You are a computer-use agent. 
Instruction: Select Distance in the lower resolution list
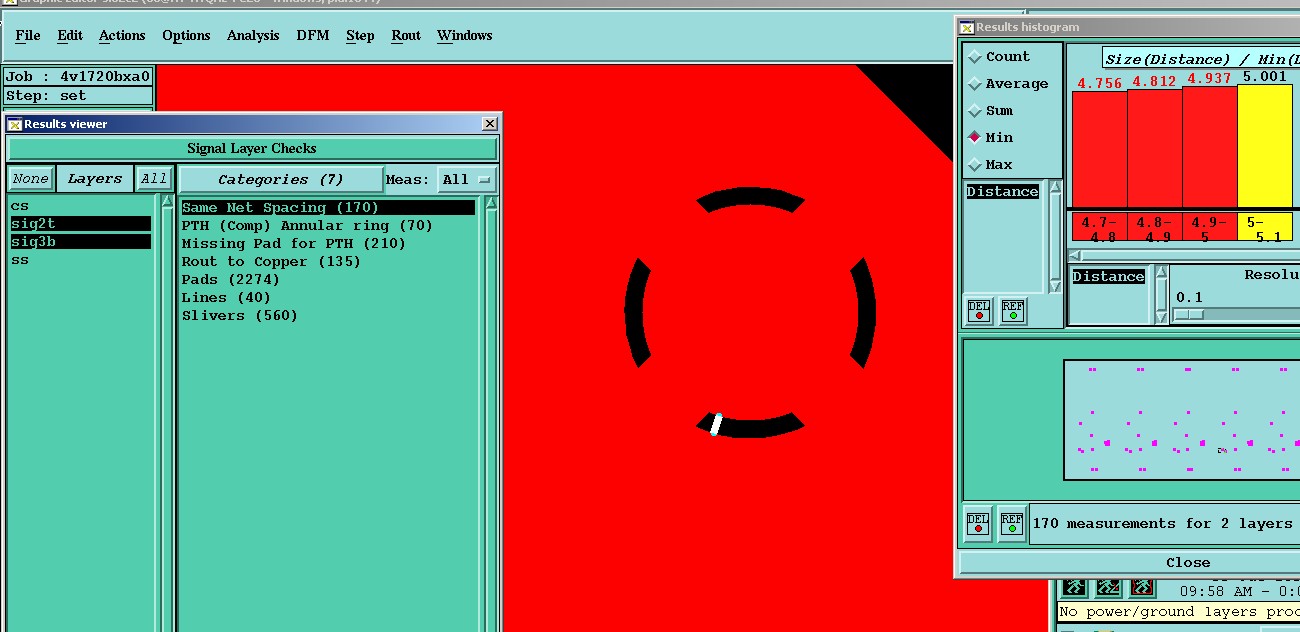point(1108,277)
